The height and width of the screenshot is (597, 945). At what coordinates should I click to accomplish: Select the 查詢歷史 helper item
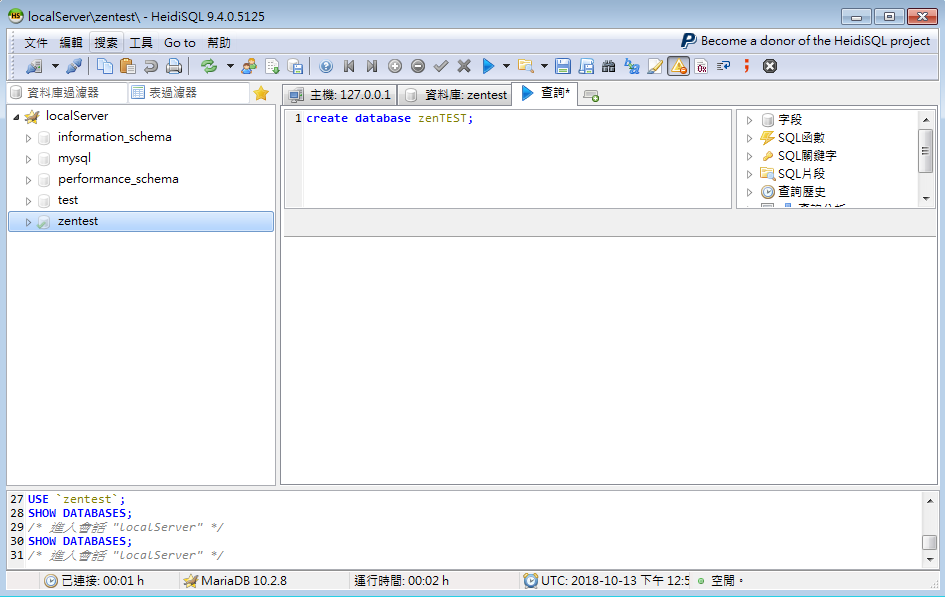click(802, 192)
